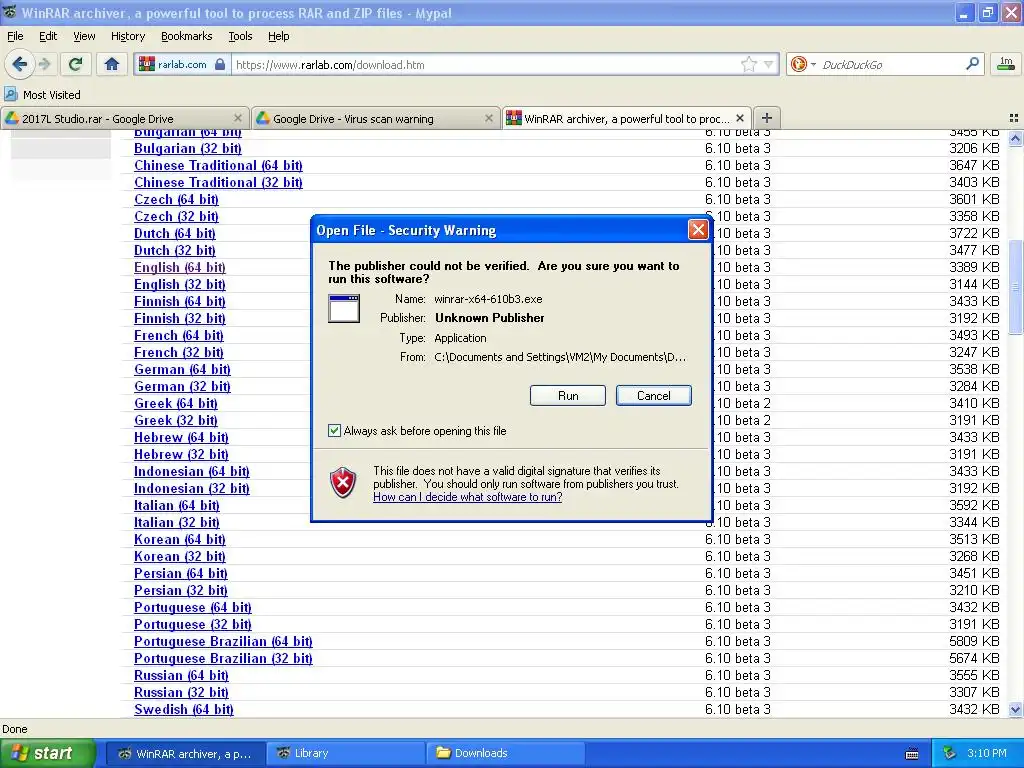Download Bulgarian (32 bit) version

[x=187, y=148]
